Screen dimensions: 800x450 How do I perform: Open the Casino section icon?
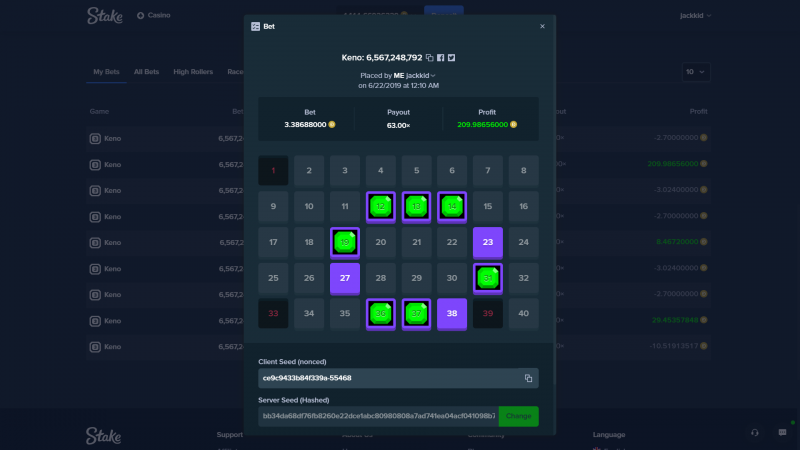[x=140, y=15]
